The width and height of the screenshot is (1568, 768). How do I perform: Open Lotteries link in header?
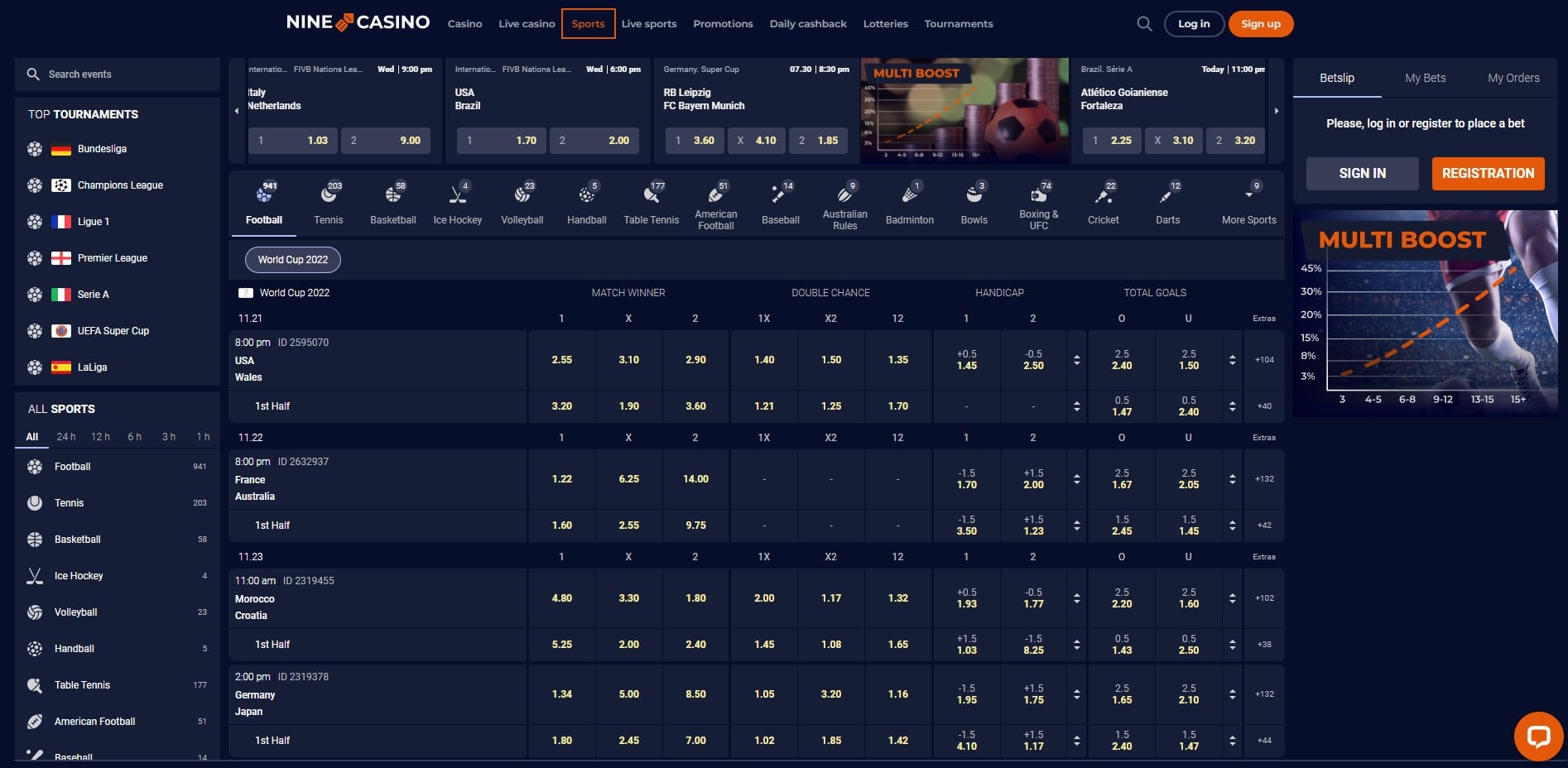click(886, 24)
